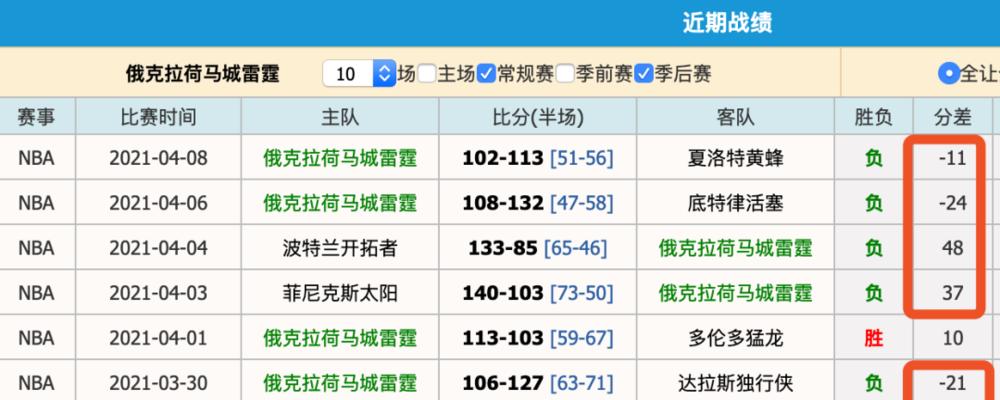Open 俄克拉荷马城雷霆 away link in 2021-04-04 row

735,248
